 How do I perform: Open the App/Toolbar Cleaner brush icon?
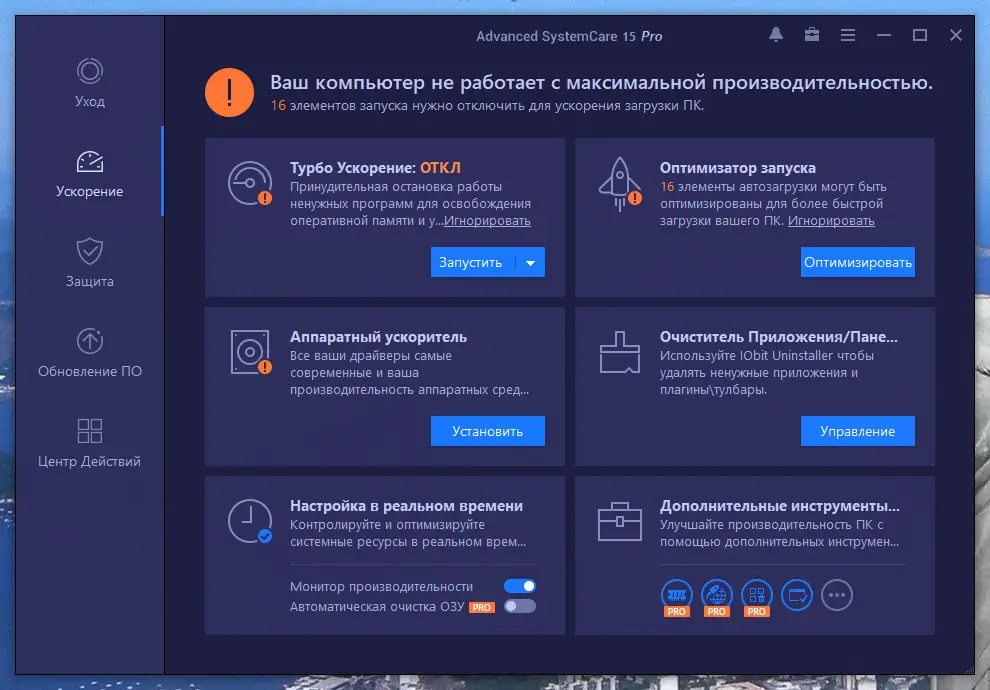618,353
